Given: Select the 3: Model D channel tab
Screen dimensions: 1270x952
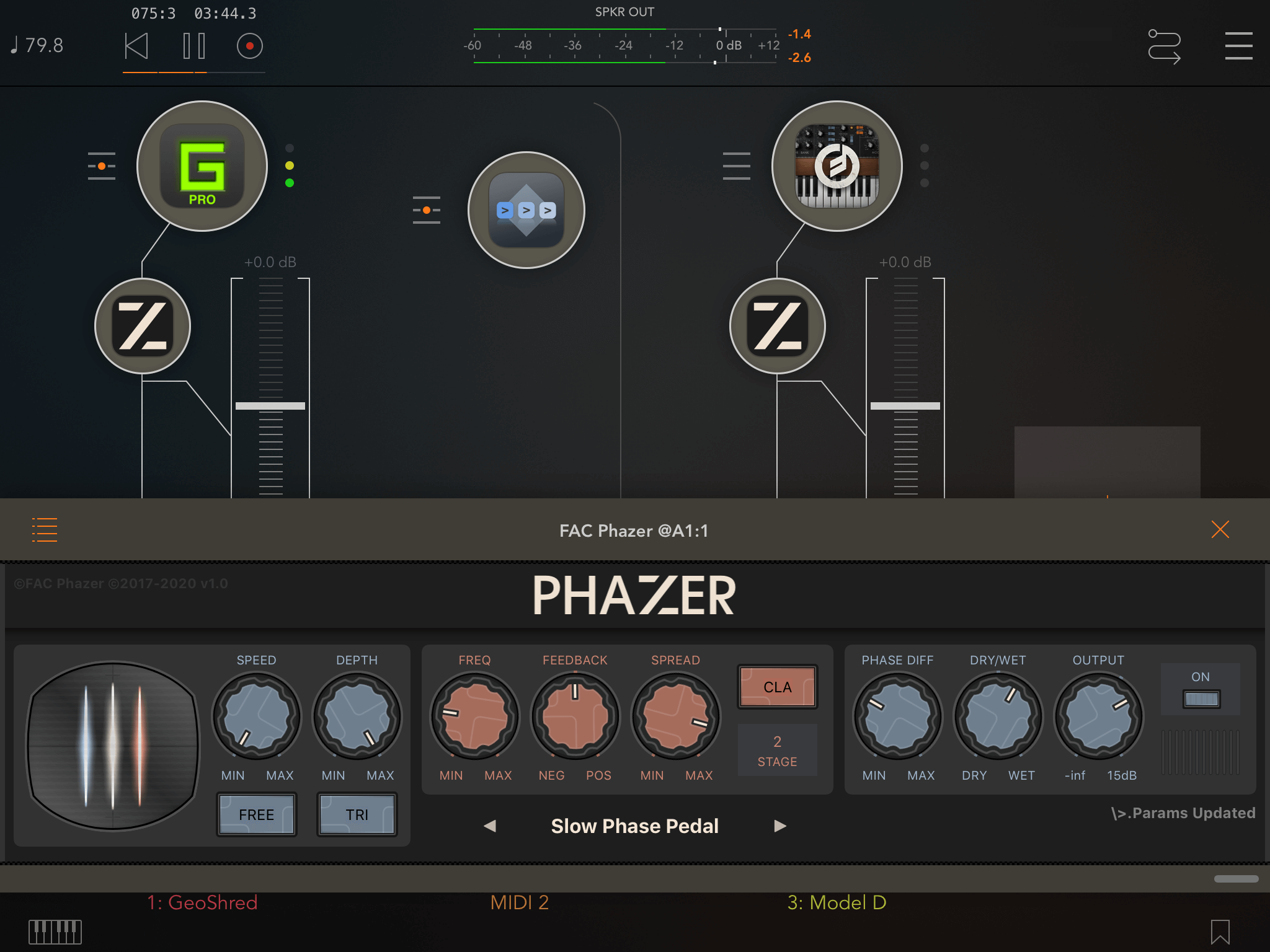Looking at the screenshot, I should point(837,902).
